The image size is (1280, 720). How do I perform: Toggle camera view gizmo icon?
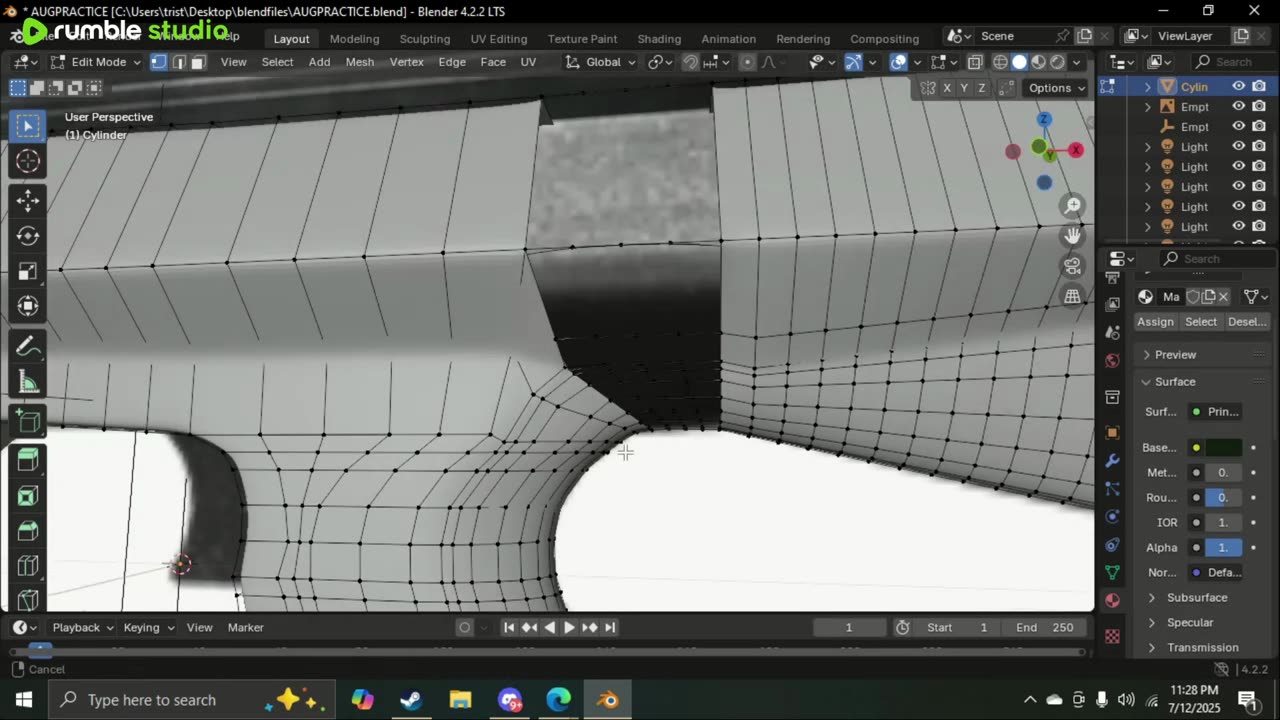tap(1073, 266)
